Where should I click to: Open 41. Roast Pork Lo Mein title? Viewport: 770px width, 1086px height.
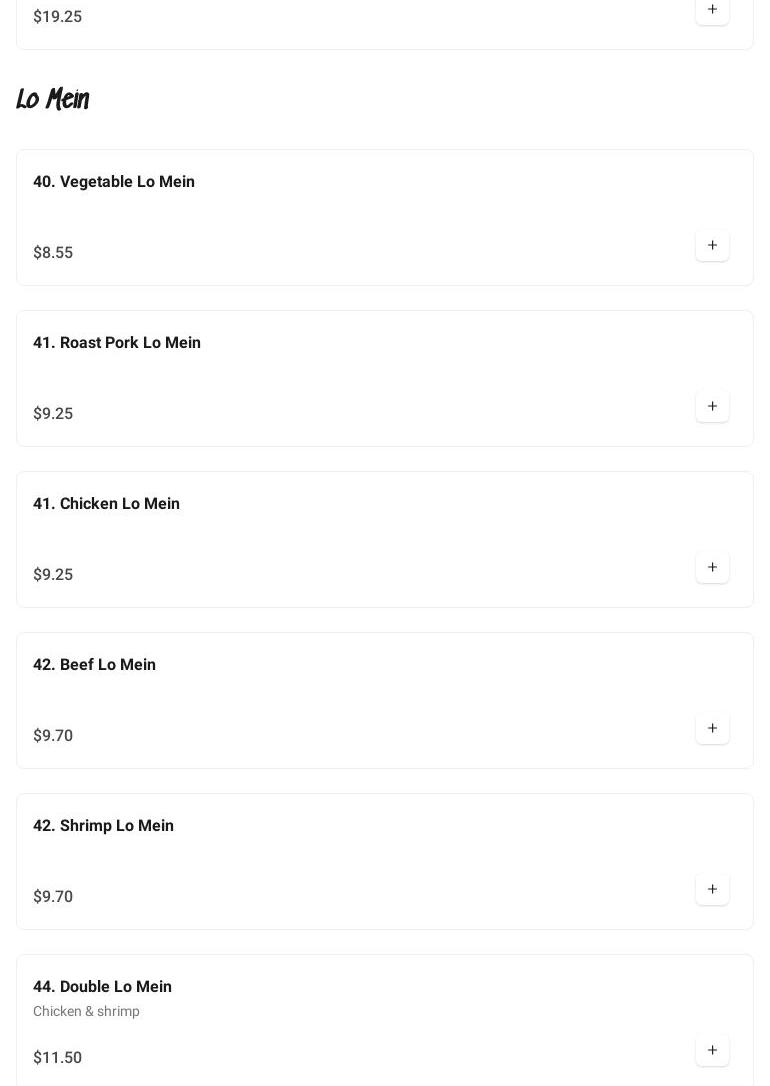click(117, 343)
